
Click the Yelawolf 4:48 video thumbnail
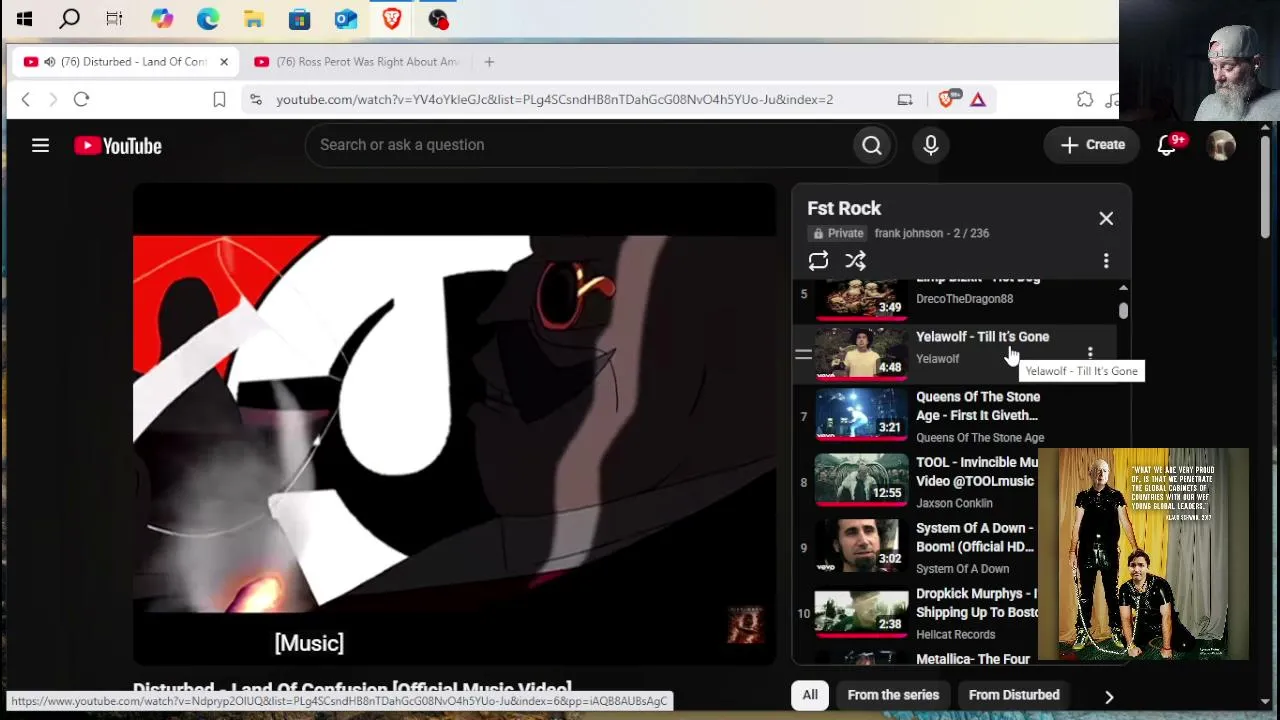[861, 352]
